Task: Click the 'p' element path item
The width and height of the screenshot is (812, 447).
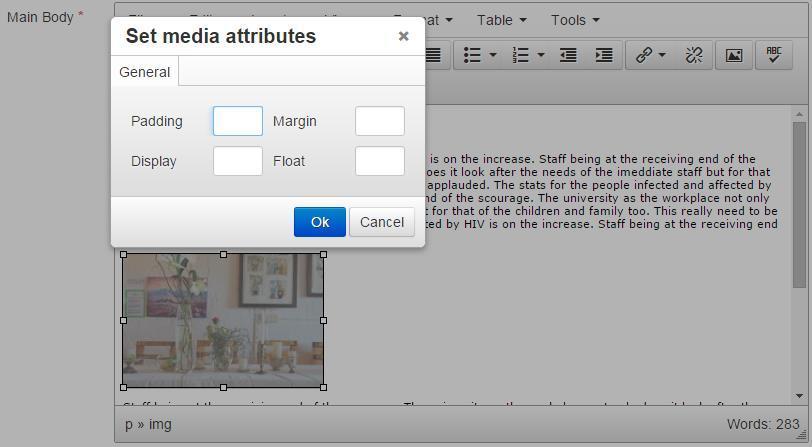Action: [x=129, y=425]
